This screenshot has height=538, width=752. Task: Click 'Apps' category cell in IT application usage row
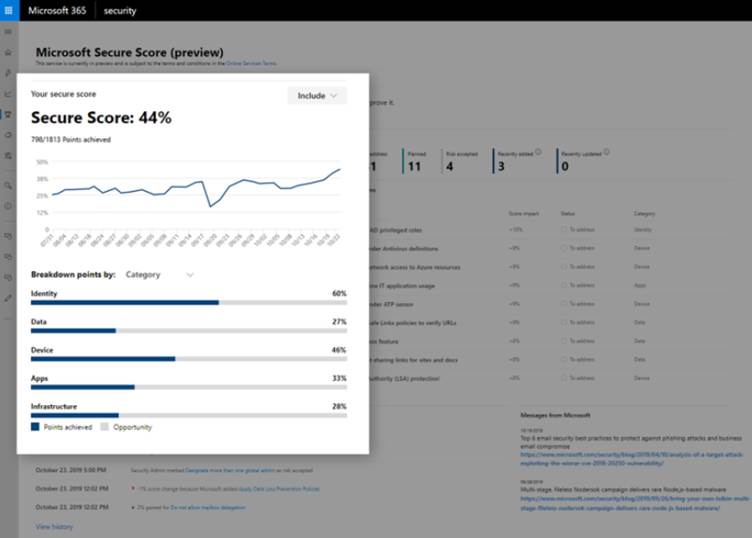coord(640,285)
